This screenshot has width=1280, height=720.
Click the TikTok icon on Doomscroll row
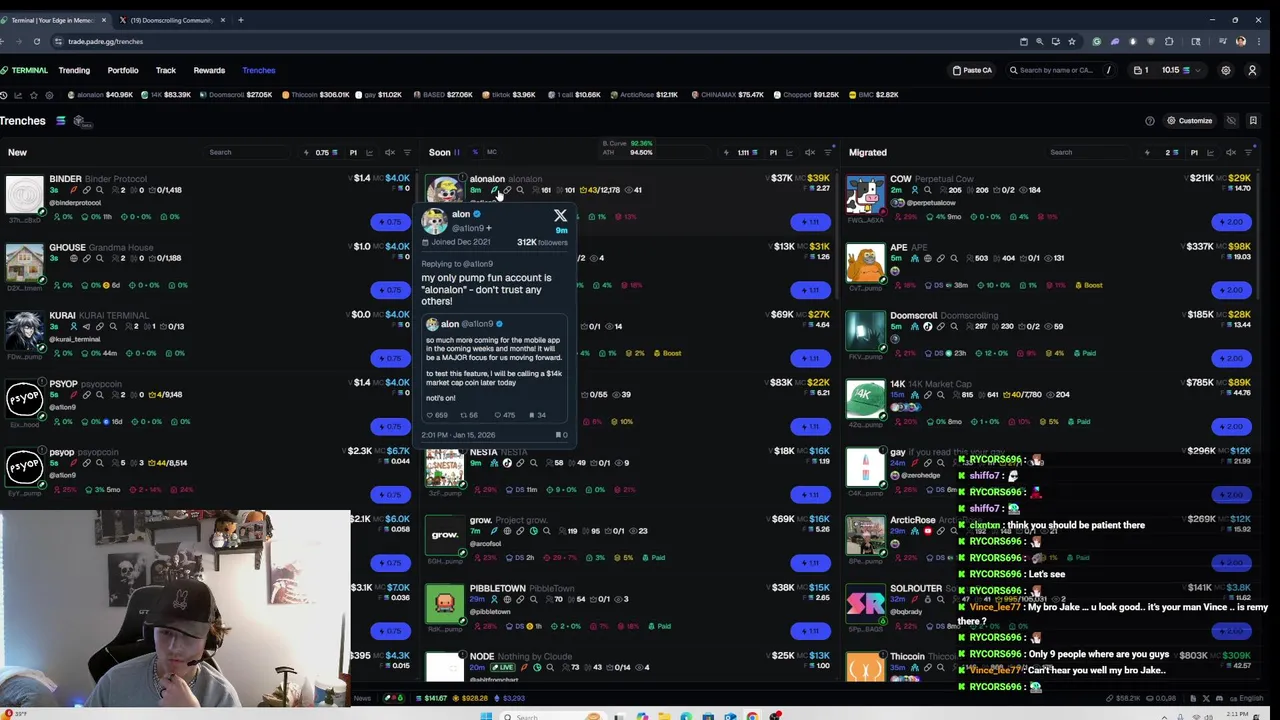[927, 326]
